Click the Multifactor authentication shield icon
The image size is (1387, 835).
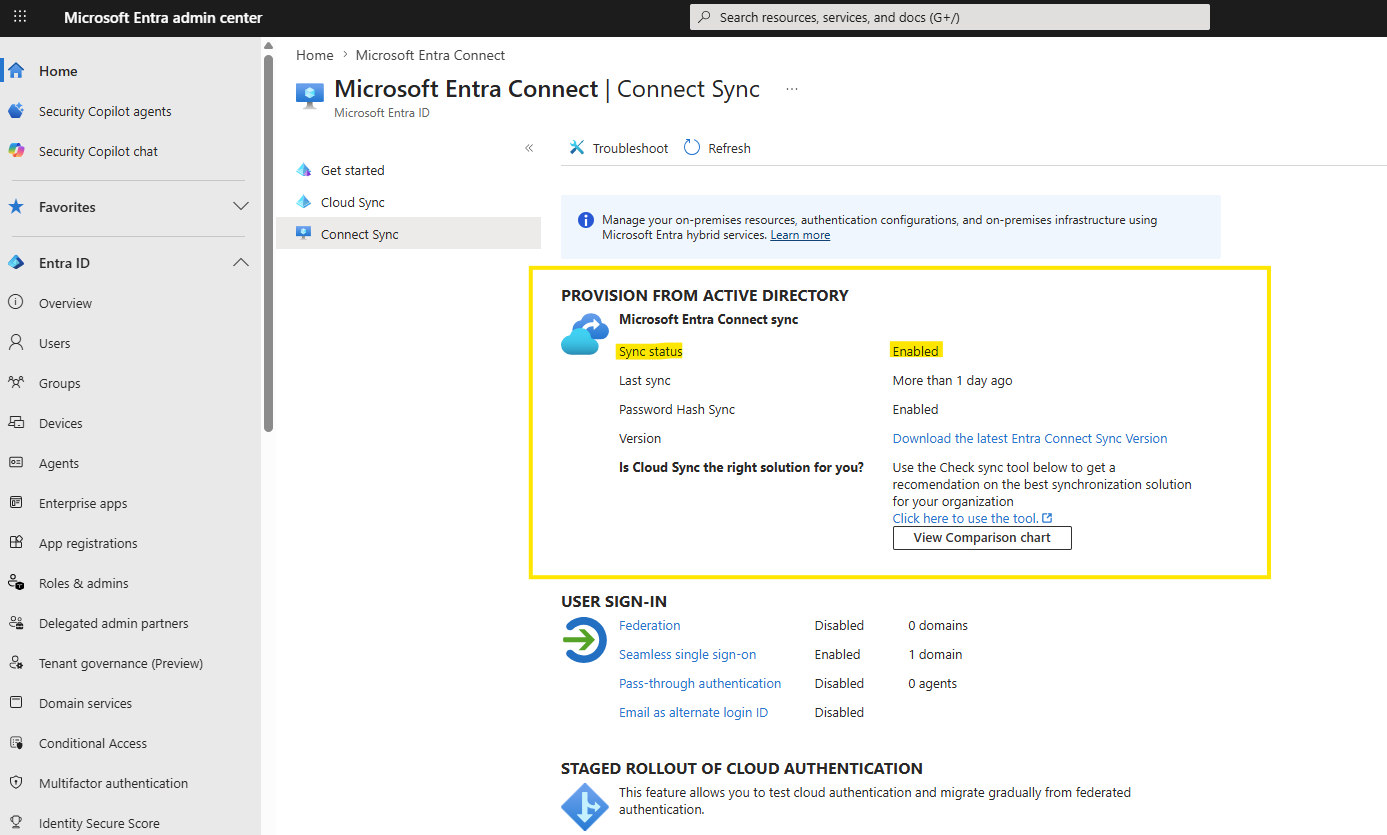16,783
